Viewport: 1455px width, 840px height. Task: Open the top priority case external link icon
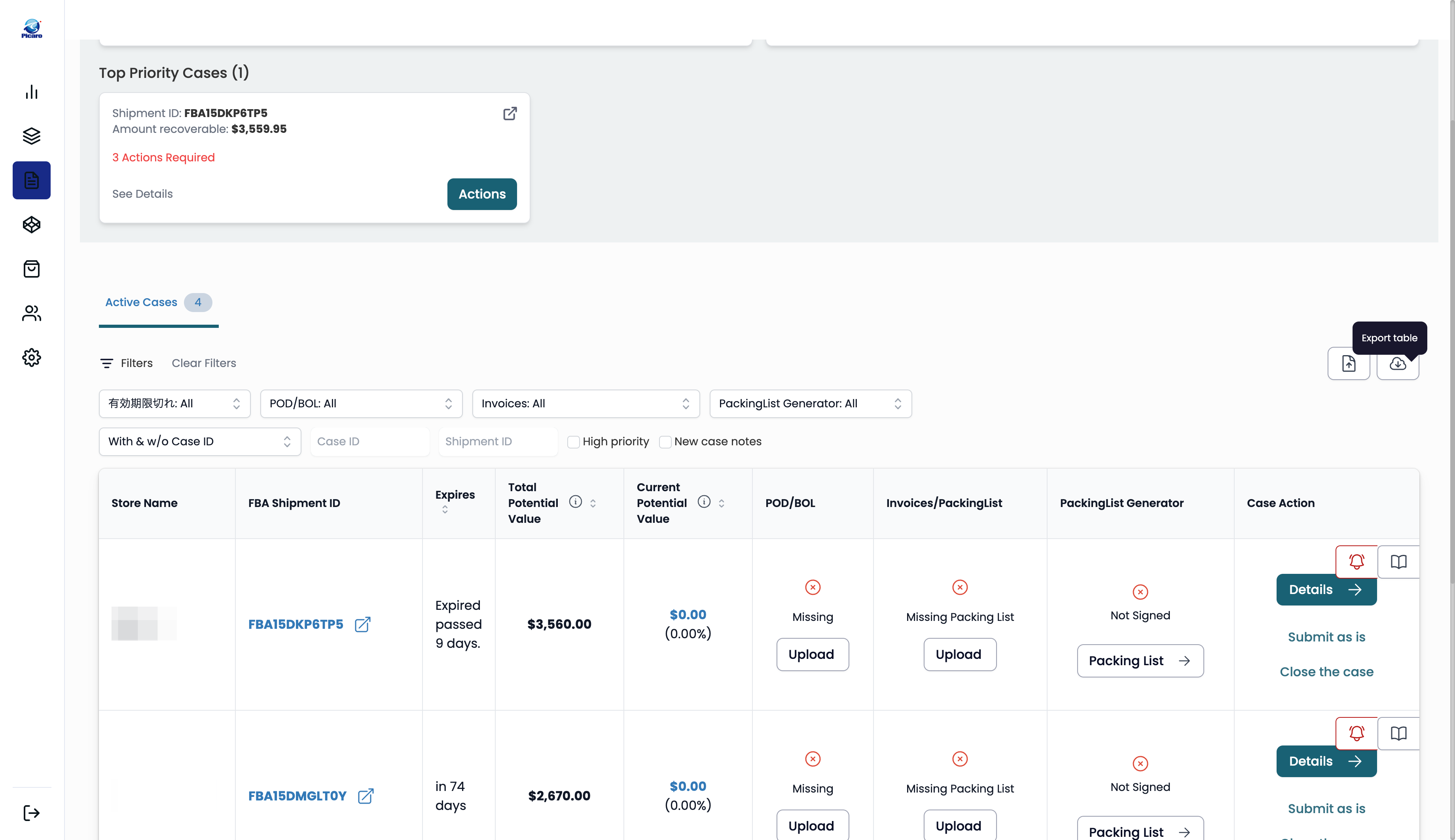510,114
